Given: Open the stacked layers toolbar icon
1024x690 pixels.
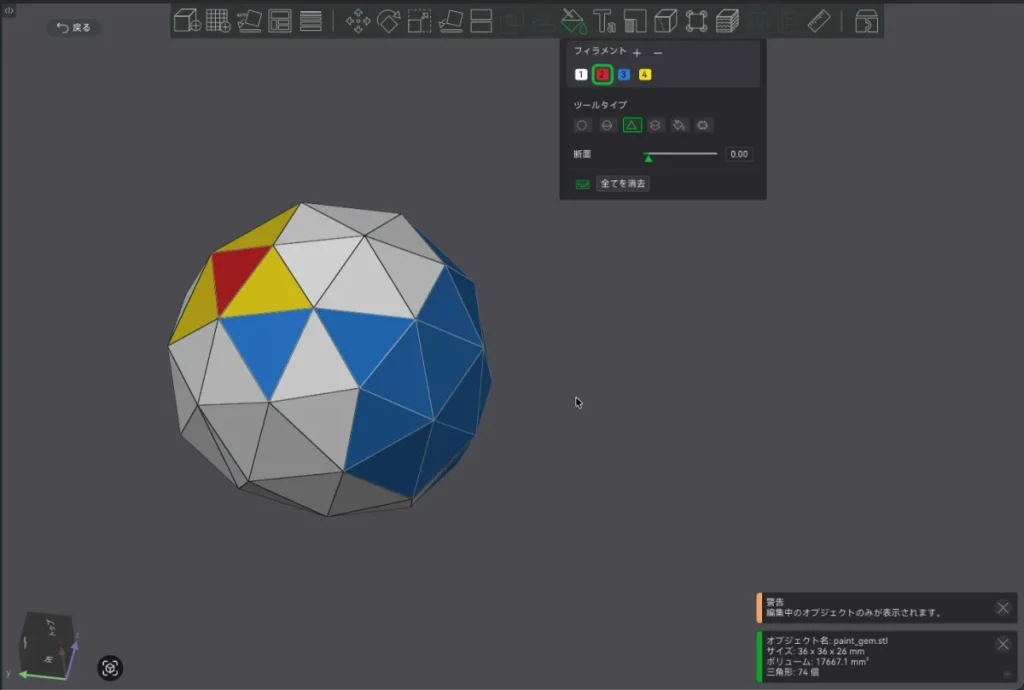Looking at the screenshot, I should (727, 21).
